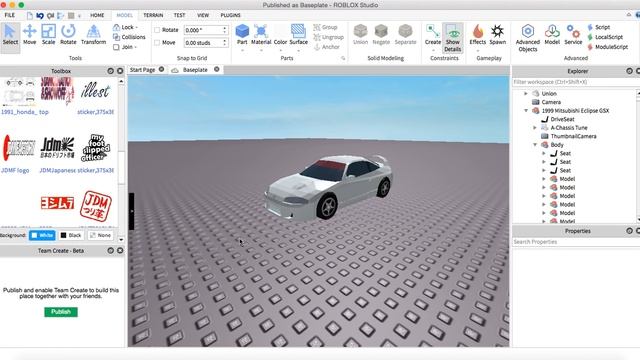
Task: Edit the move snap value 0.00 studs
Action: coord(203,43)
